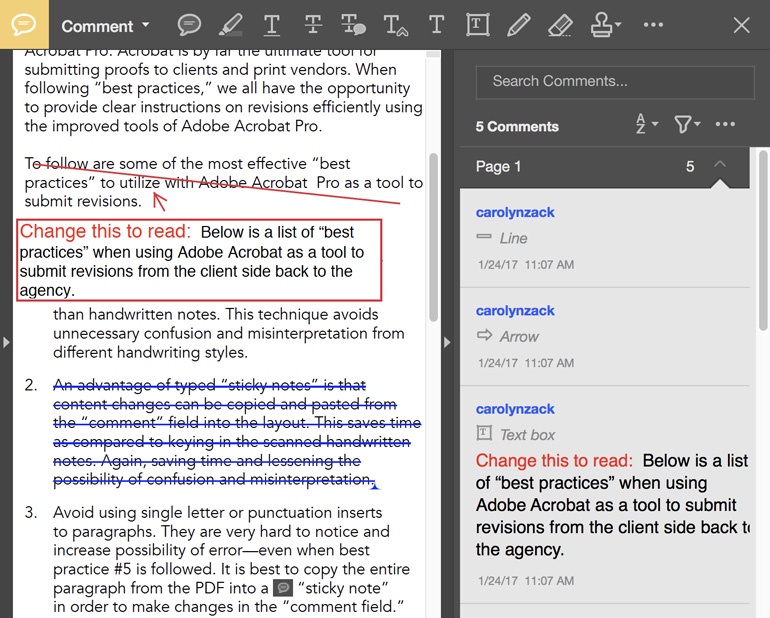Select the Text Box tool

click(477, 25)
